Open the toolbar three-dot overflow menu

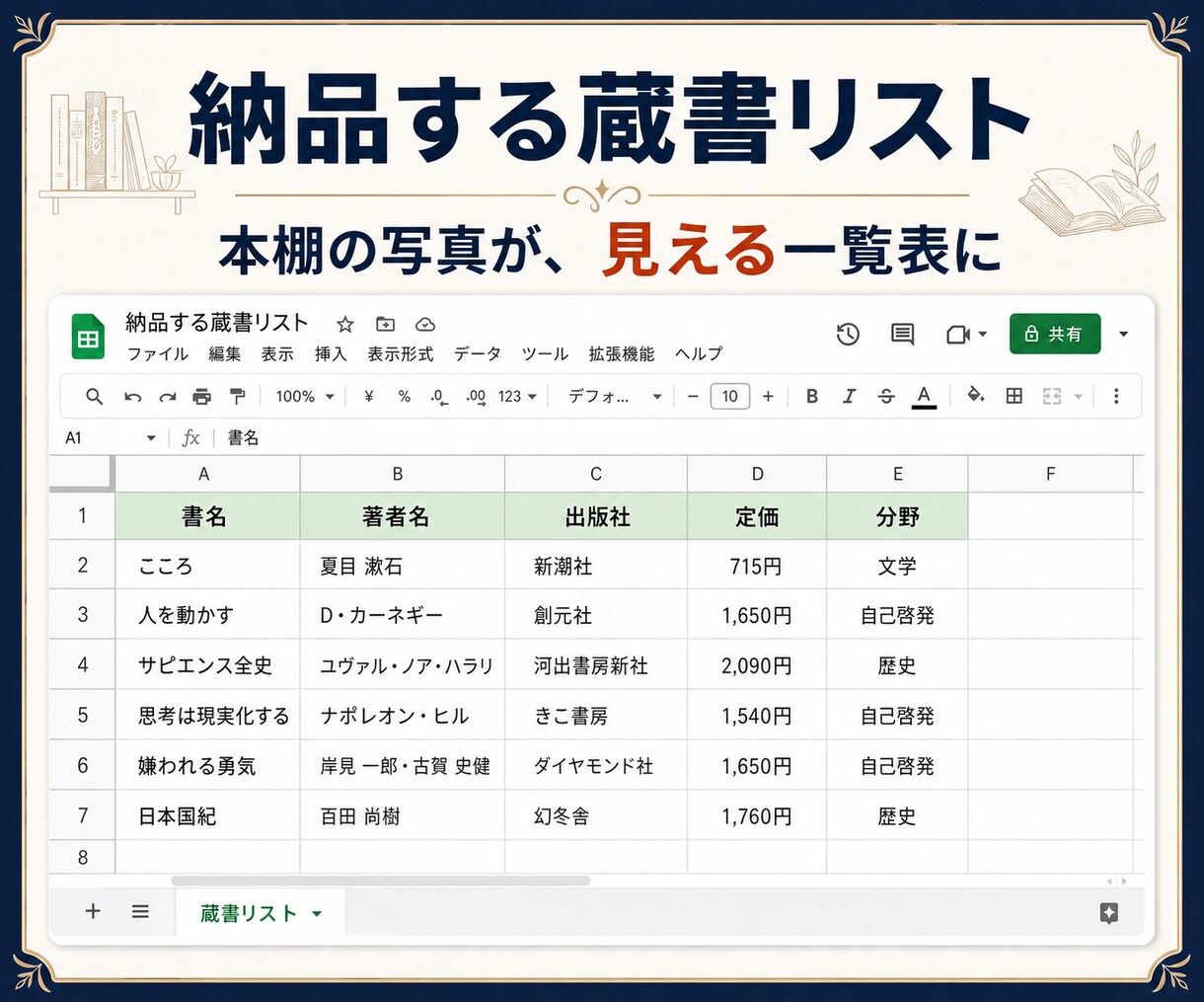(1116, 396)
